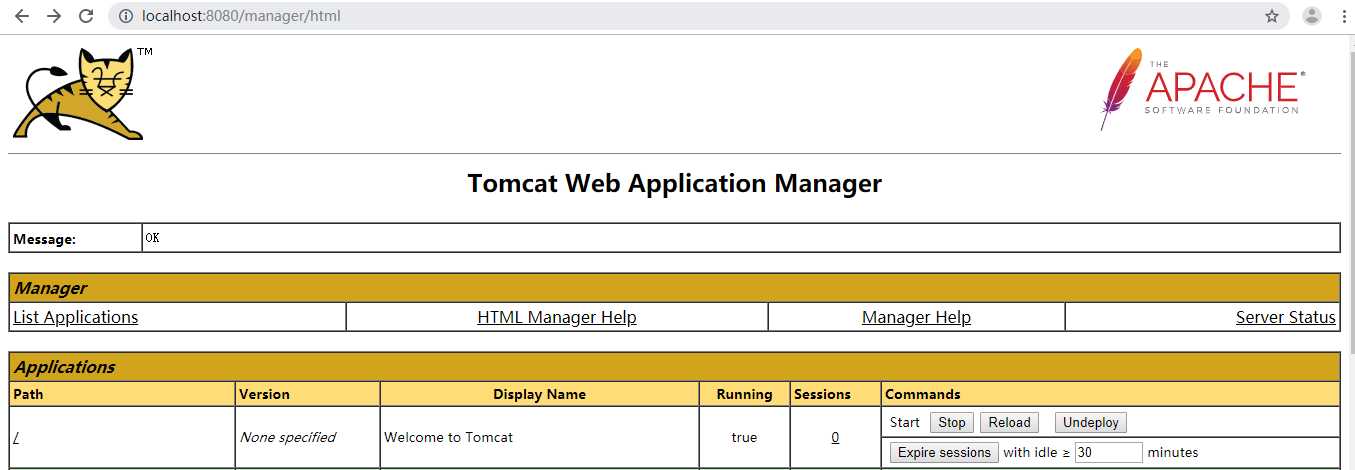This screenshot has height=470, width=1355.
Task: Click the "Applications" section header
Action: pos(64,367)
